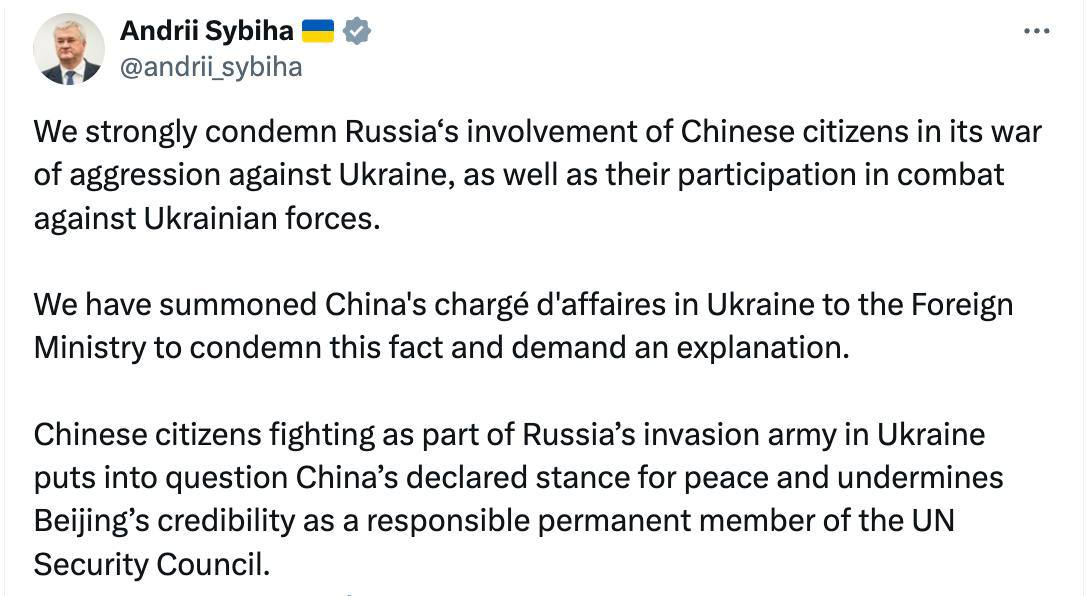Click the words "puts into question"
The height and width of the screenshot is (596, 1086).
pyautogui.click(x=160, y=477)
